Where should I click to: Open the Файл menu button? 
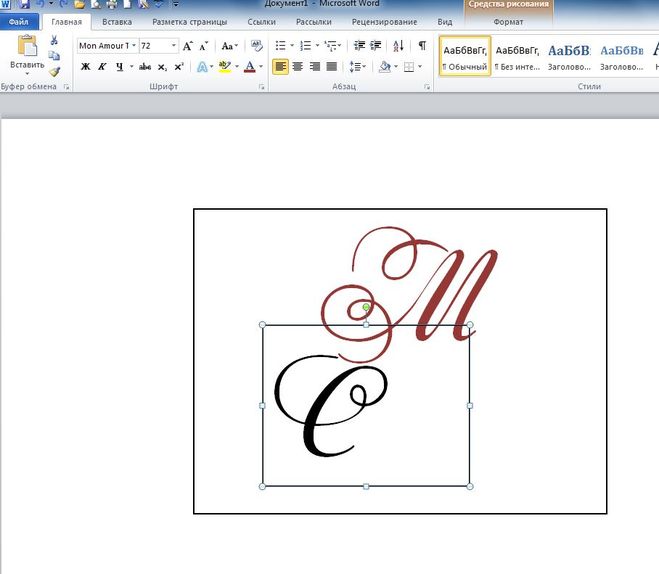(19, 21)
